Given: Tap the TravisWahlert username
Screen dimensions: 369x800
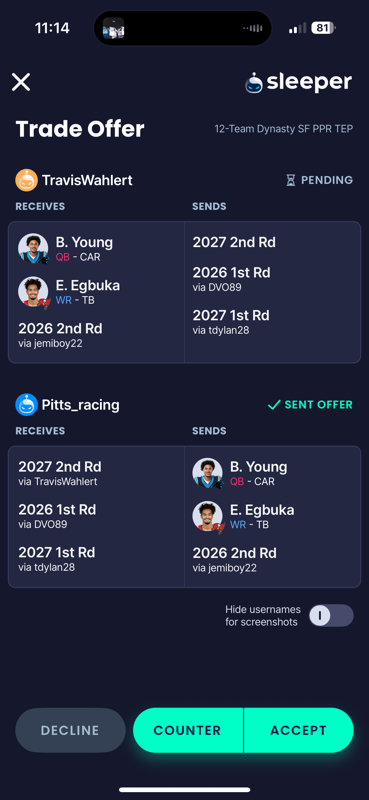Looking at the screenshot, I should (87, 180).
